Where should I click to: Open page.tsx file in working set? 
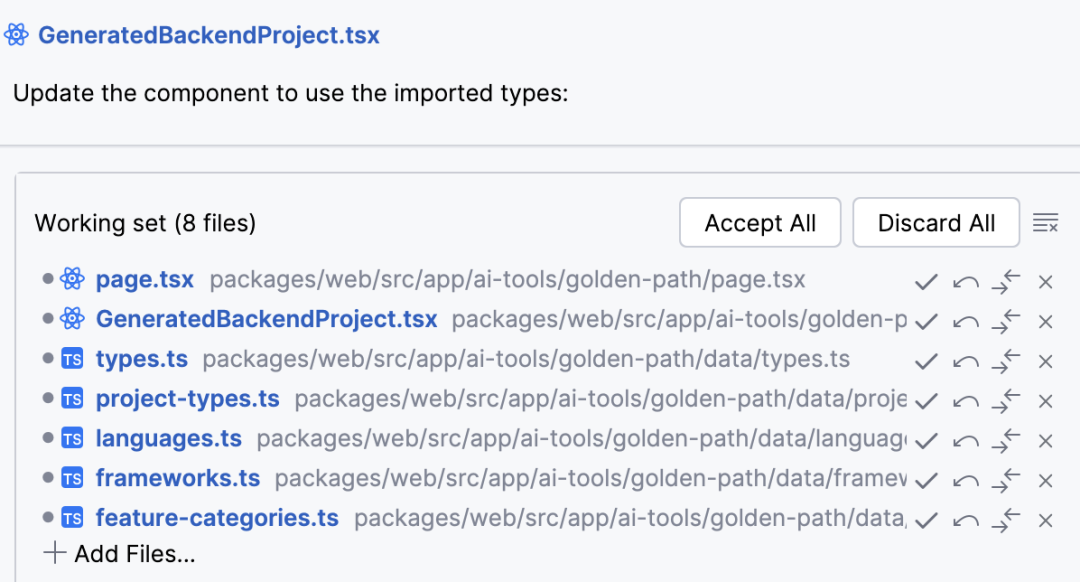pos(144,280)
